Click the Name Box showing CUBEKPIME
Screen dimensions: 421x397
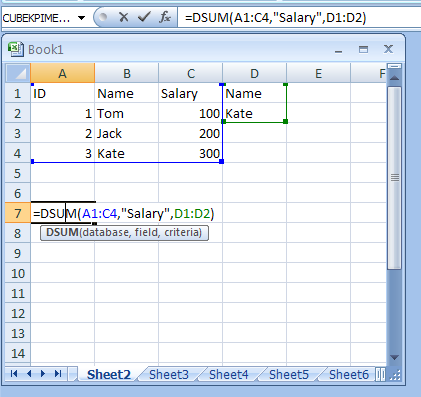tap(37, 18)
